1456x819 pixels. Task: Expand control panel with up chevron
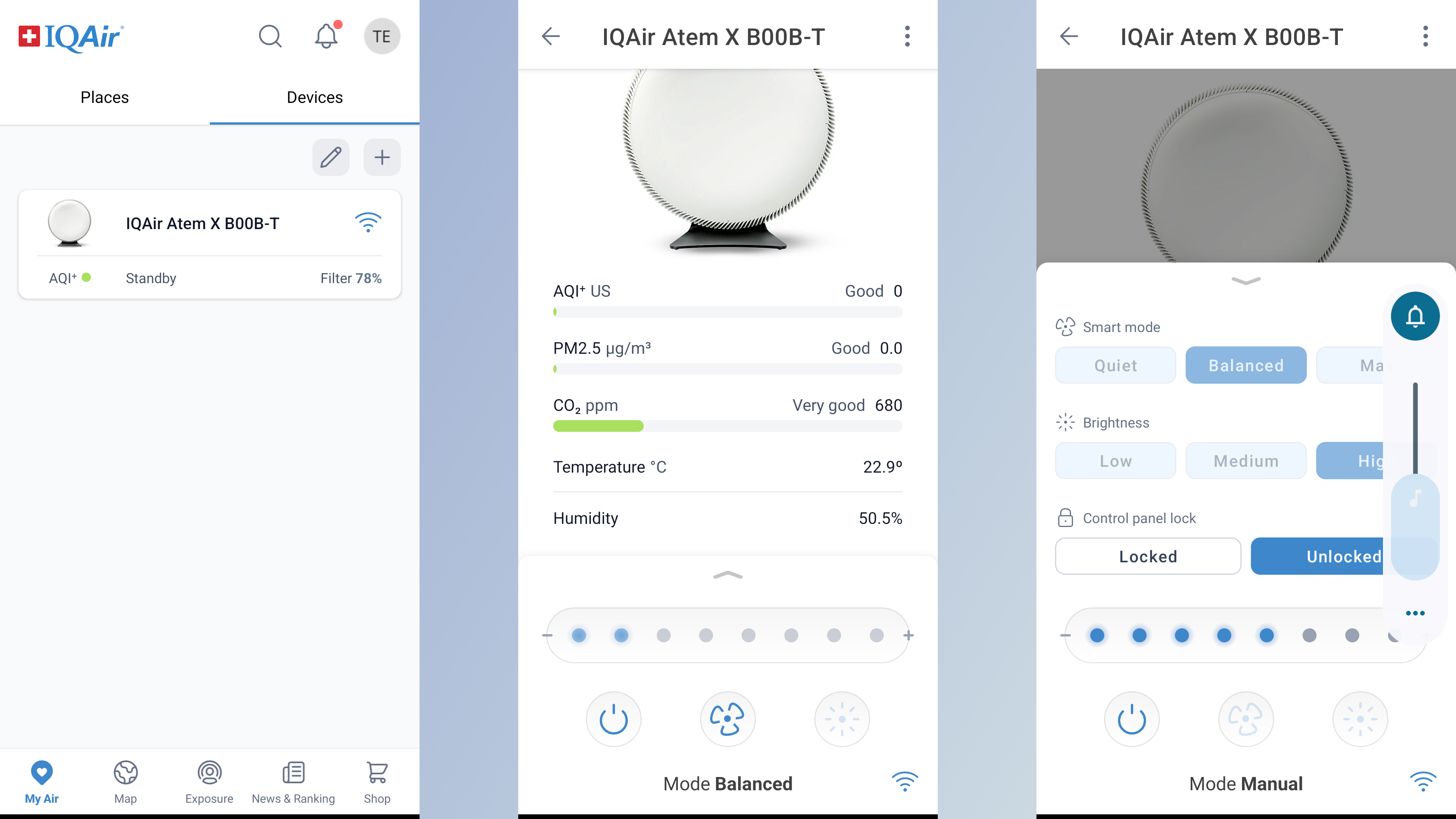tap(728, 575)
